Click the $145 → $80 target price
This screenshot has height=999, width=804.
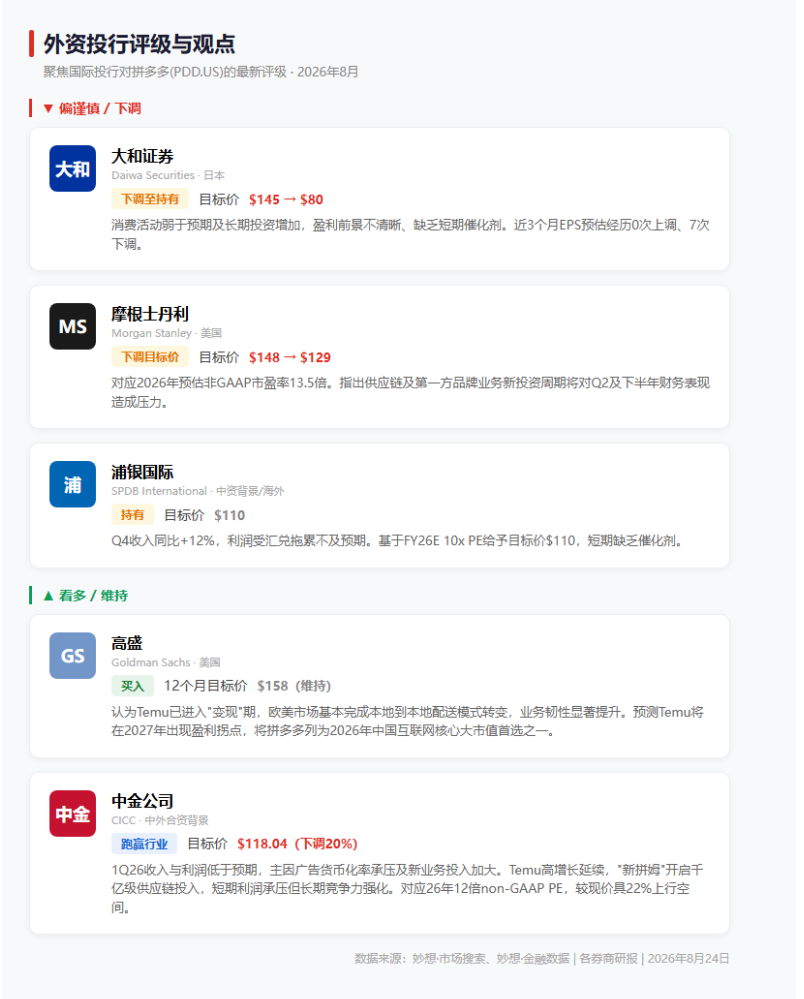point(286,199)
